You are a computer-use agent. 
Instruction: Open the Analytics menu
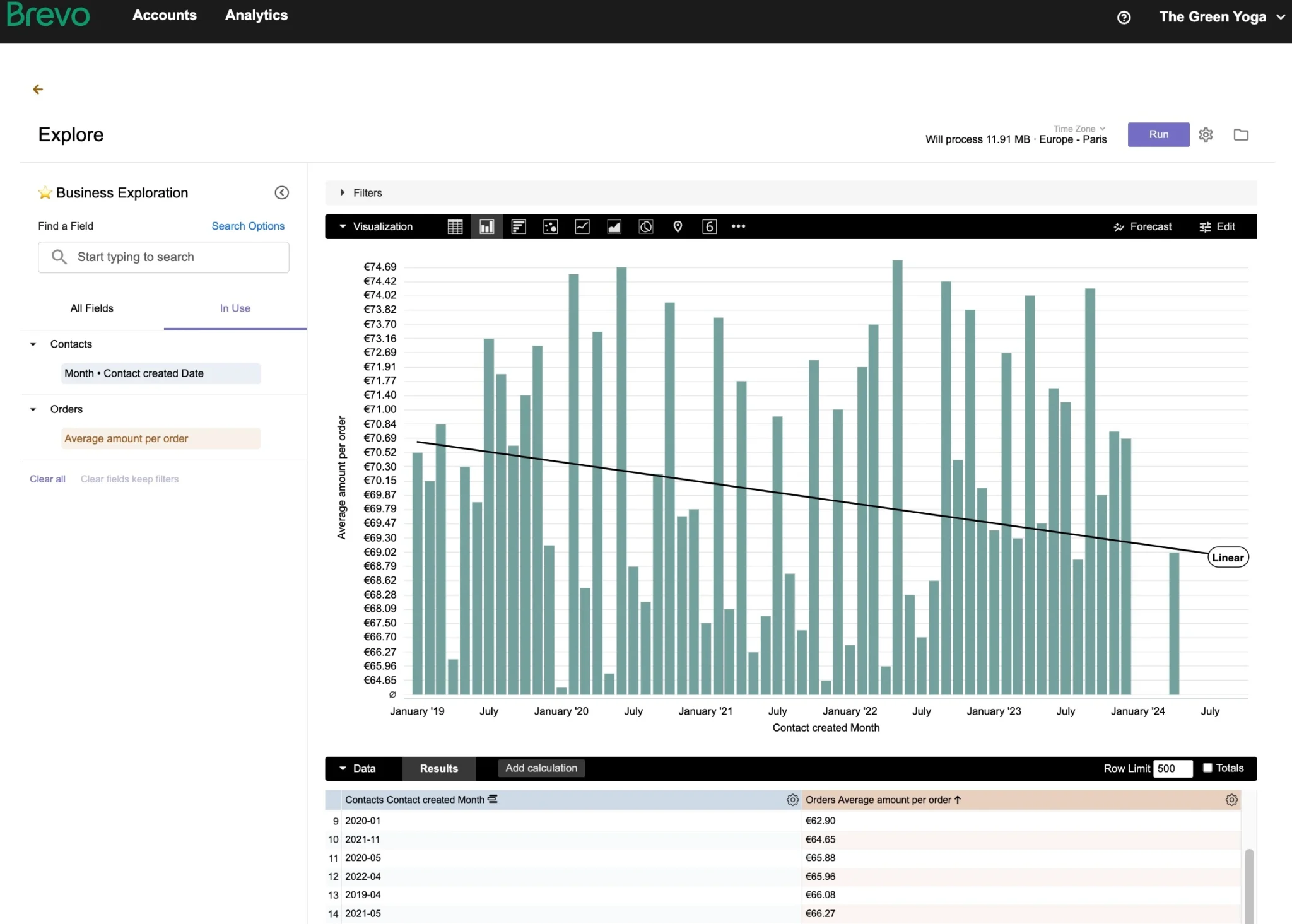[x=256, y=15]
